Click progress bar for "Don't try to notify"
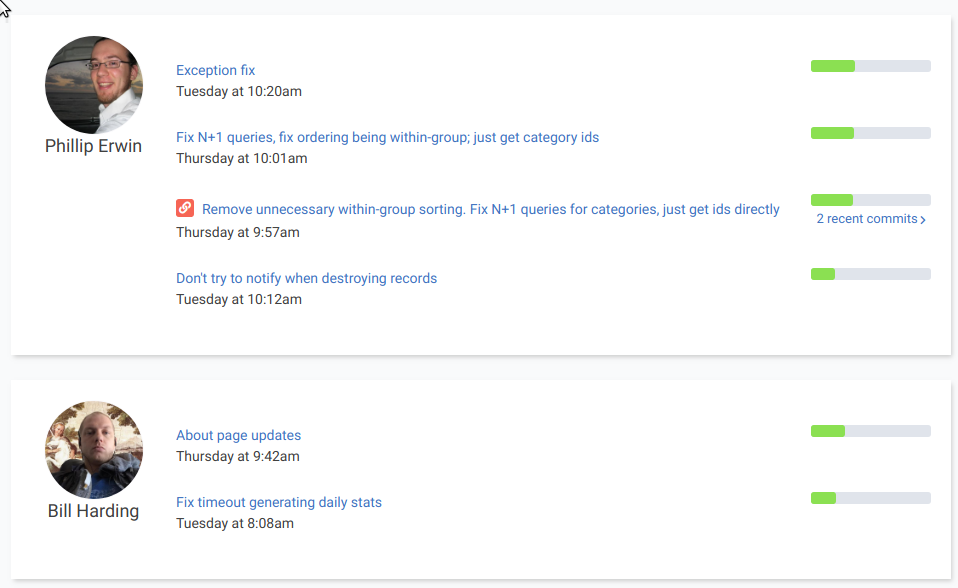 tap(870, 274)
